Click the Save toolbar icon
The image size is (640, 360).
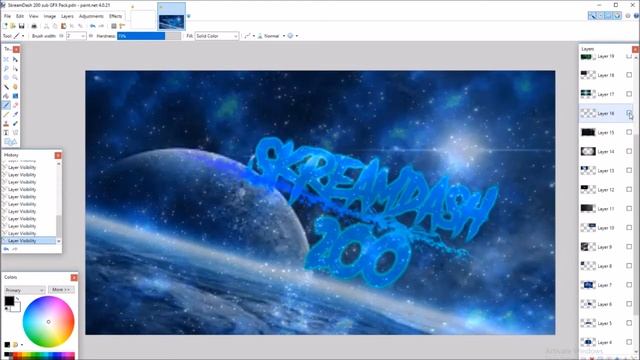click(x=22, y=26)
